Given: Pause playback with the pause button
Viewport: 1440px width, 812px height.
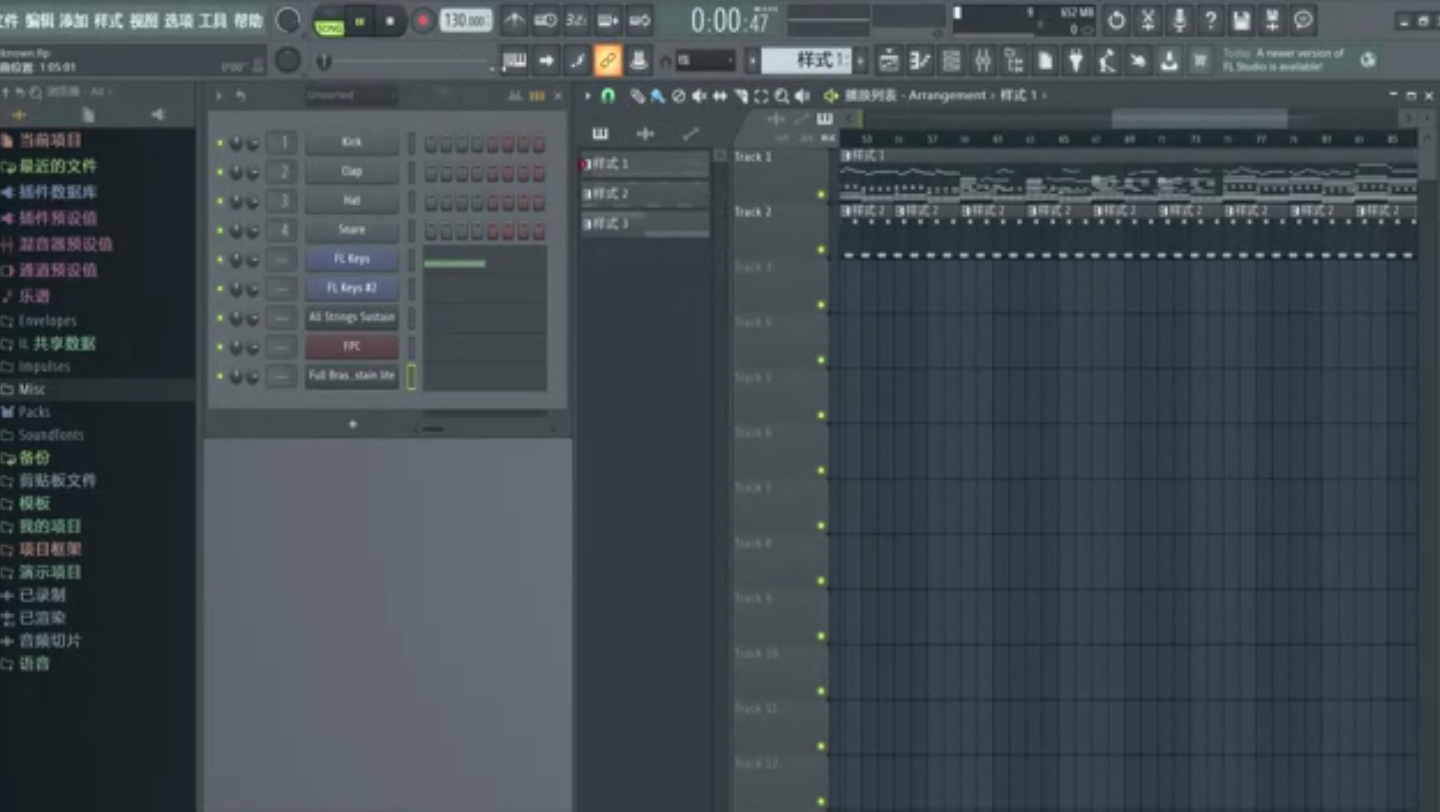Looking at the screenshot, I should point(359,20).
